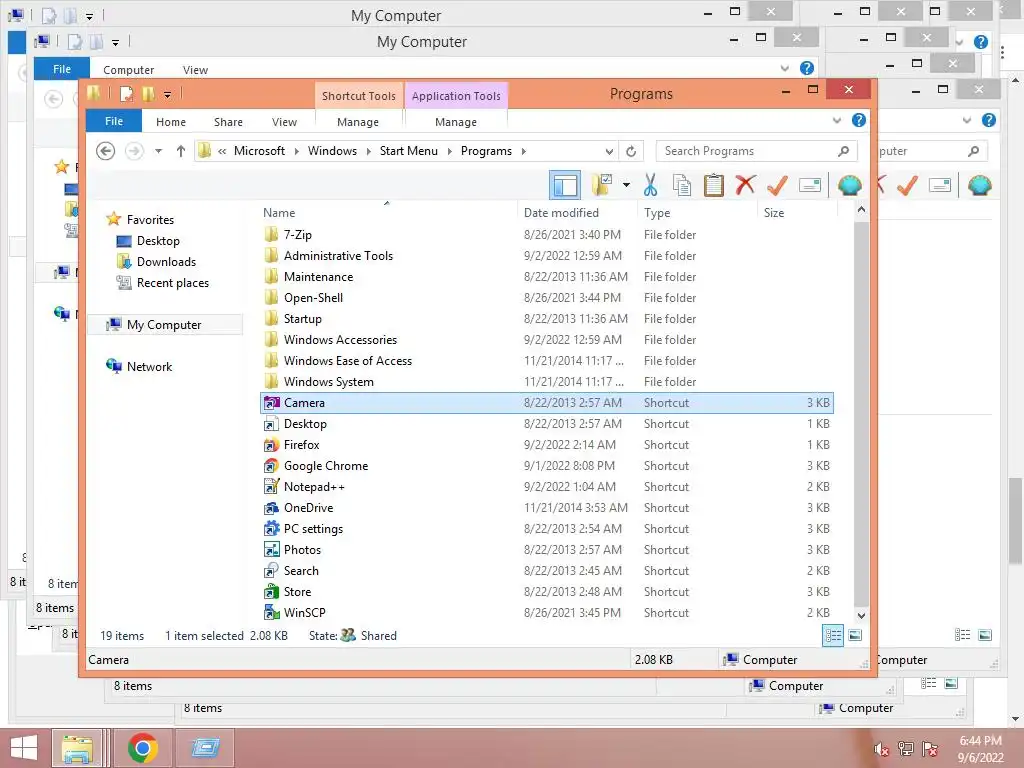The image size is (1024, 768).
Task: Select the Store shortcut
Action: 297,592
